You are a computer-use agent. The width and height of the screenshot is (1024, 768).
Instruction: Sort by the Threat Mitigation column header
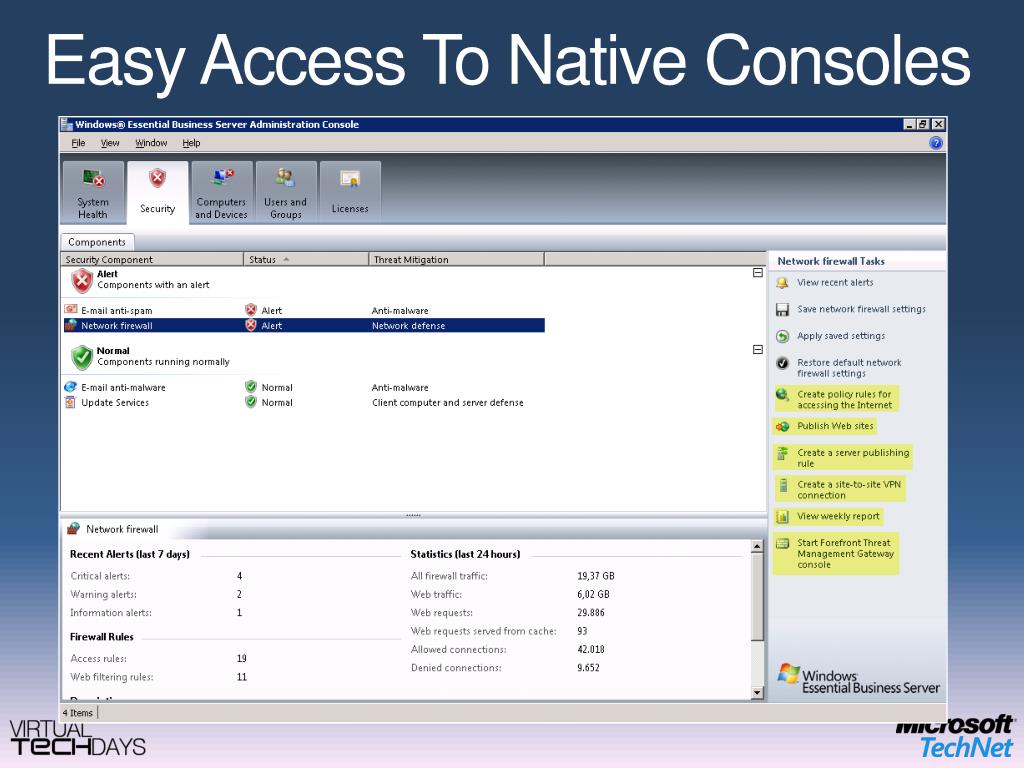click(x=456, y=259)
